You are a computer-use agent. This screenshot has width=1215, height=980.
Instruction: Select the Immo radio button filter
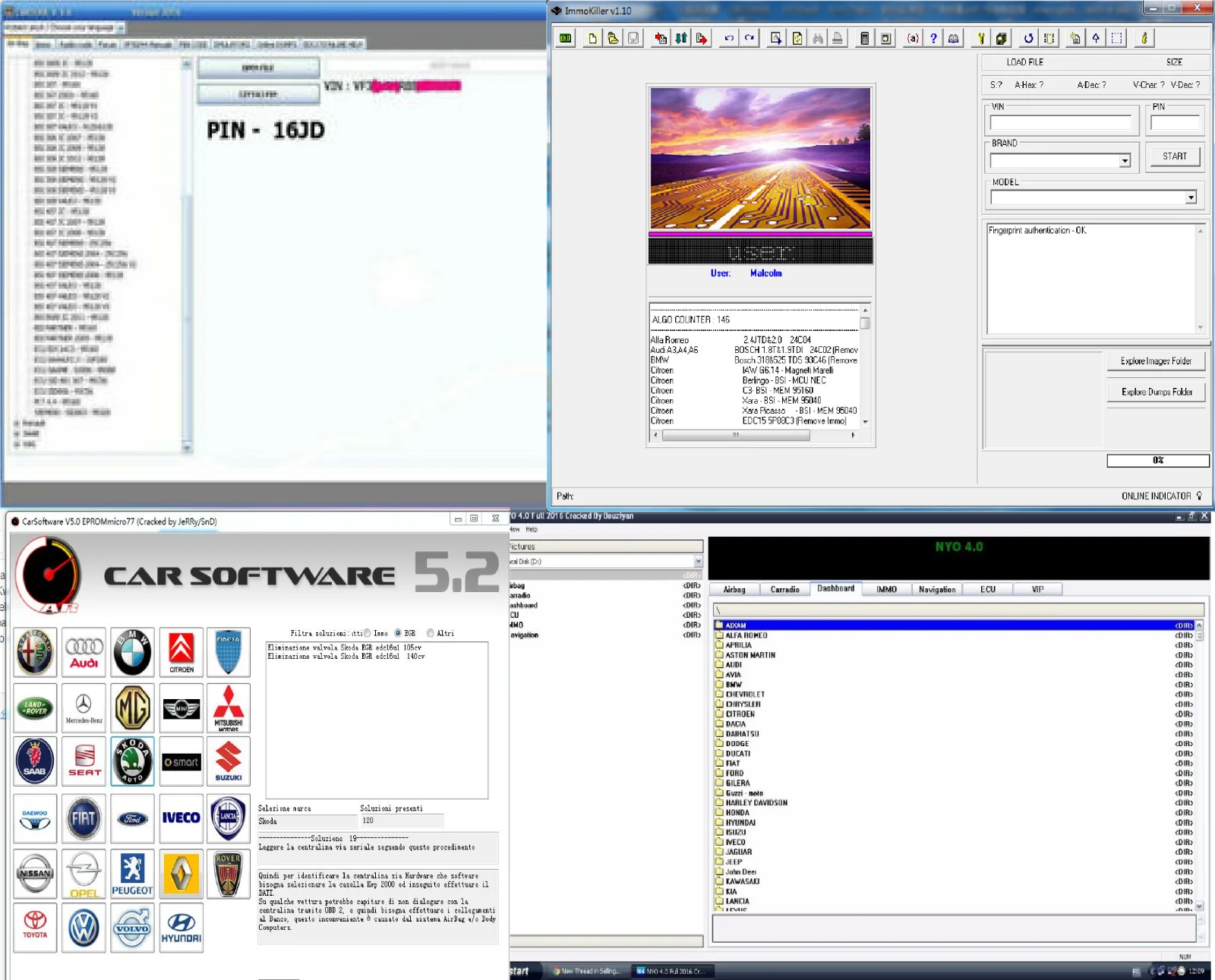(x=368, y=633)
